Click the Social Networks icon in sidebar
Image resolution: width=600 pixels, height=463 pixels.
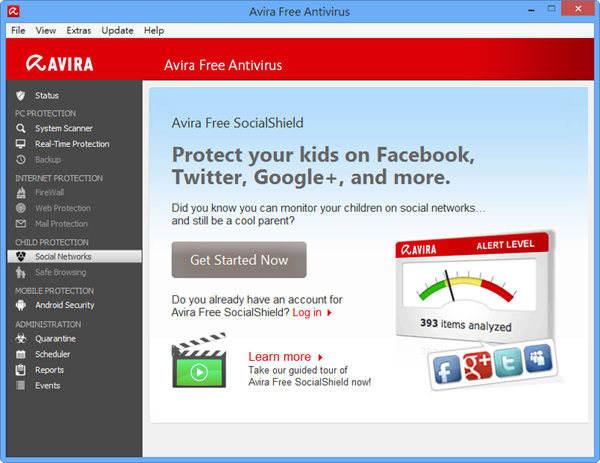pyautogui.click(x=21, y=256)
